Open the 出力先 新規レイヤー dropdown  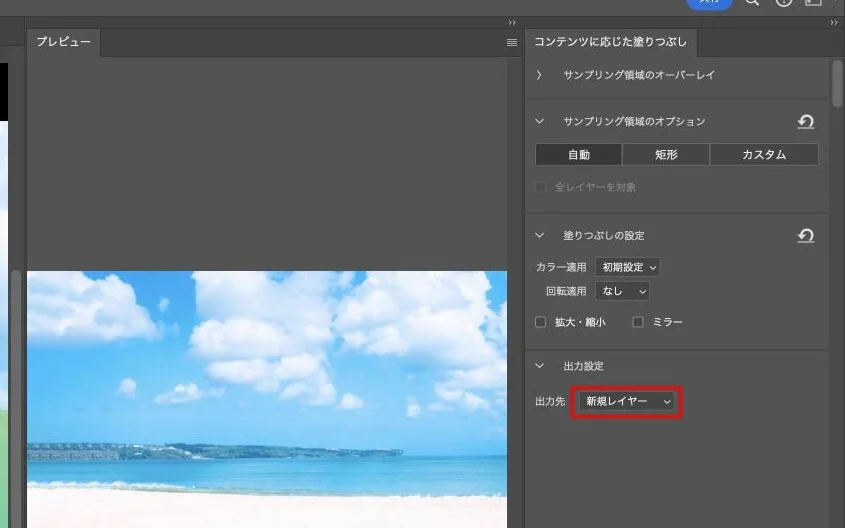click(x=626, y=401)
